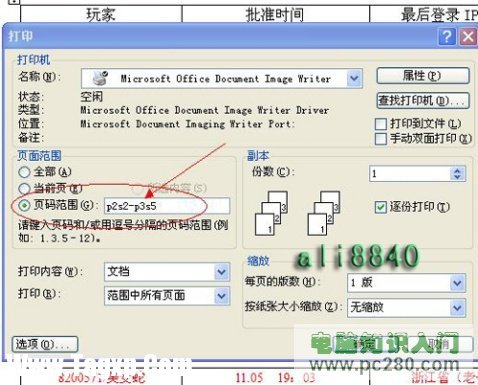
Task: Click the uncollated pages illustration on right
Action: point(323,213)
